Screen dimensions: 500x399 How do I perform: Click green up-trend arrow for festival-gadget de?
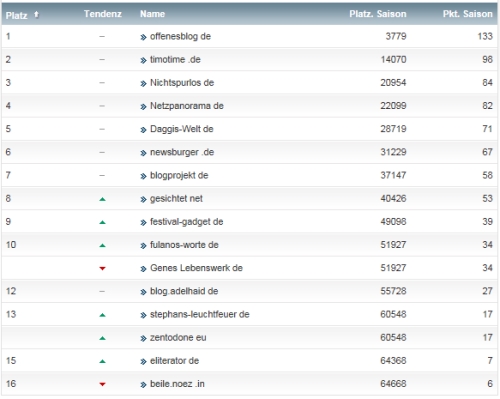[102, 222]
